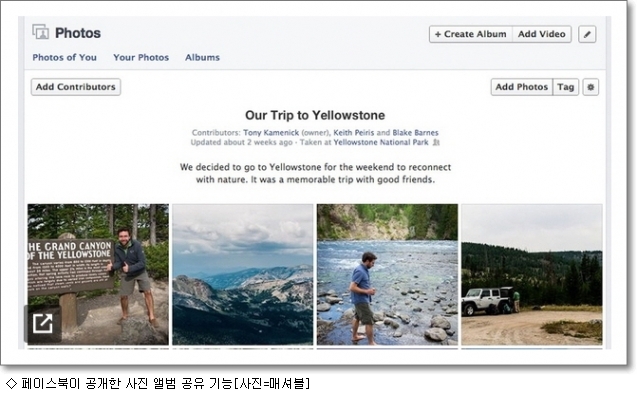
Task: Click the Tag button
Action: tap(566, 87)
